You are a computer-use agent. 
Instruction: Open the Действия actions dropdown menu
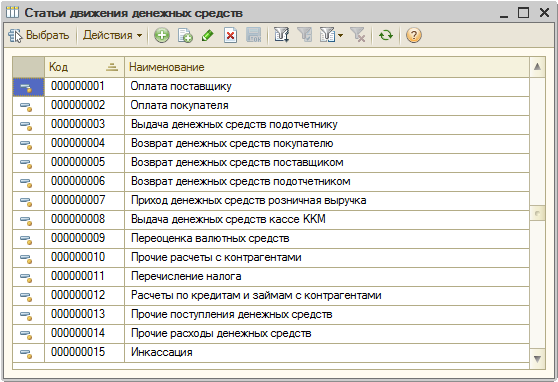tap(112, 35)
